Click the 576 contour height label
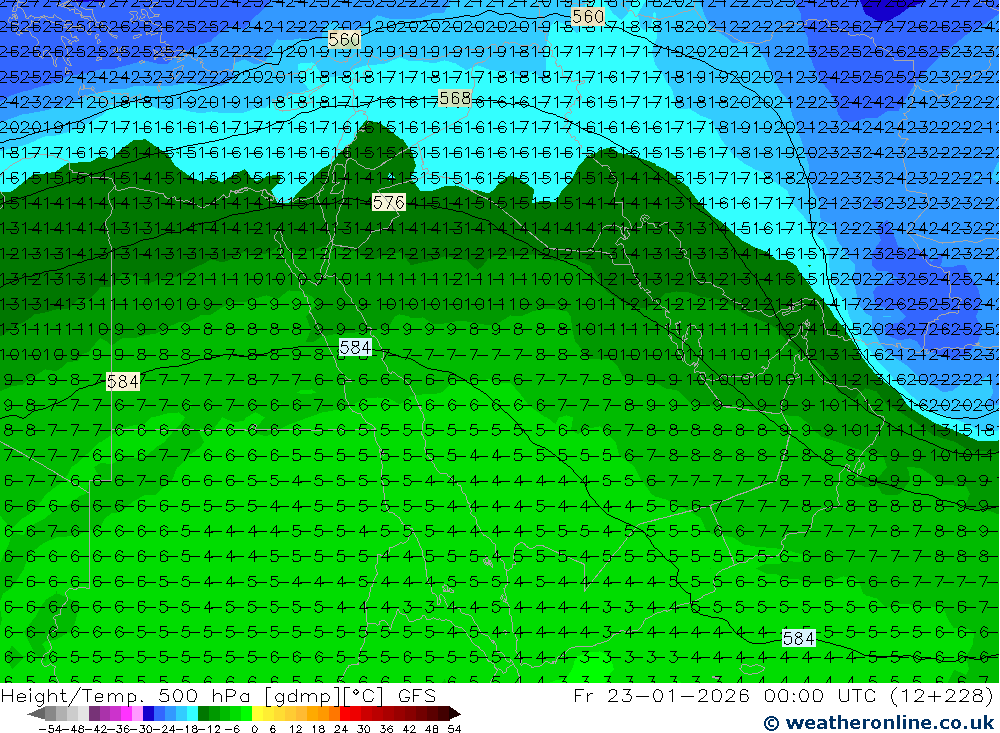The width and height of the screenshot is (1000, 733). [x=388, y=203]
